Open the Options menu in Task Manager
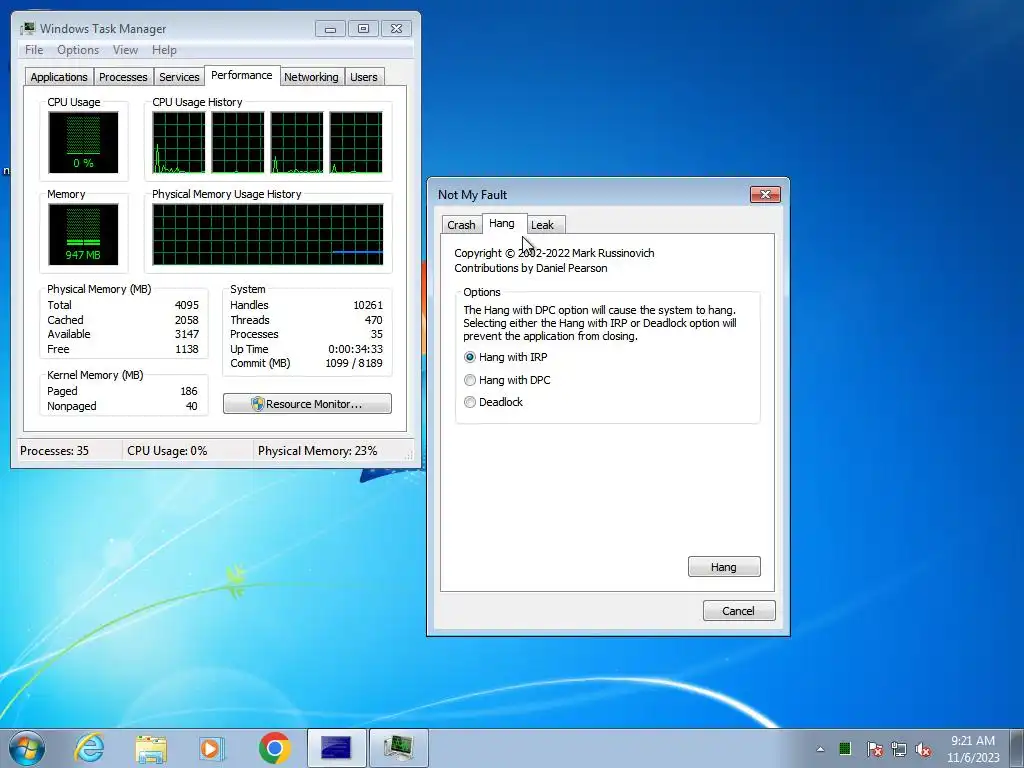Screen dimensions: 1024x768 [78, 50]
